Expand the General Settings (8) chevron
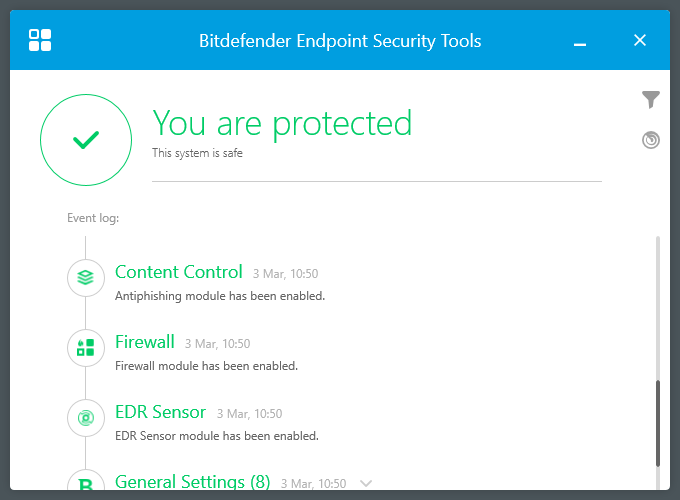This screenshot has height=500, width=680. 366,484
